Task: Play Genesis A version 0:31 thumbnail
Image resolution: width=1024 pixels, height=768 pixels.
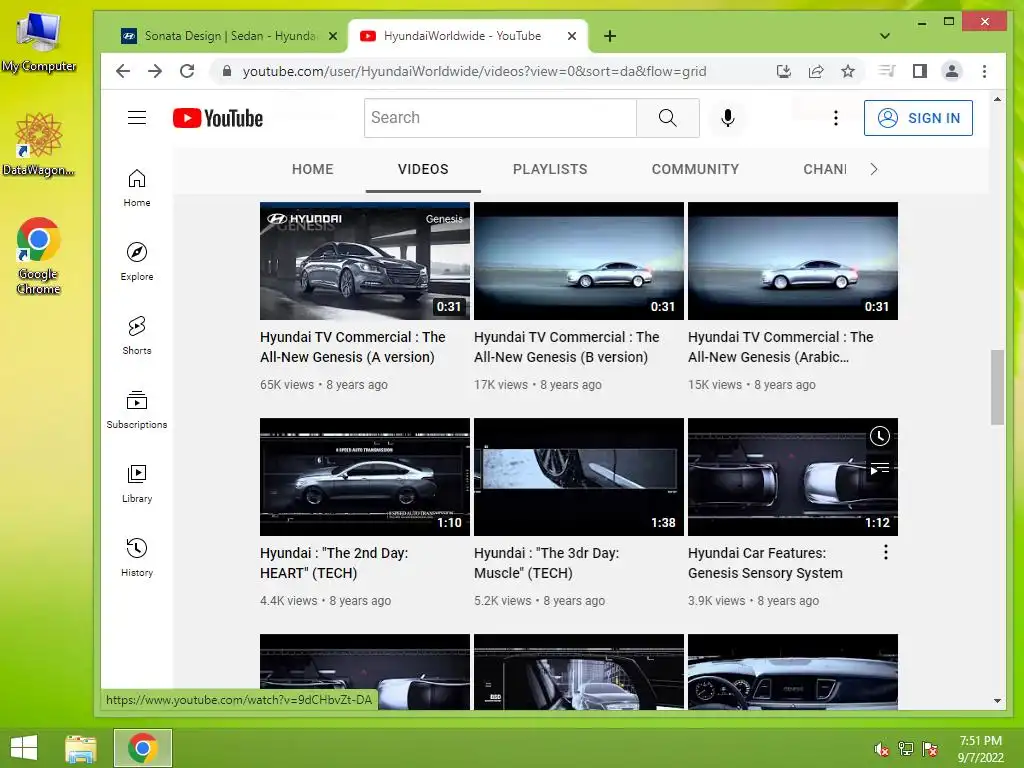Action: click(x=364, y=261)
